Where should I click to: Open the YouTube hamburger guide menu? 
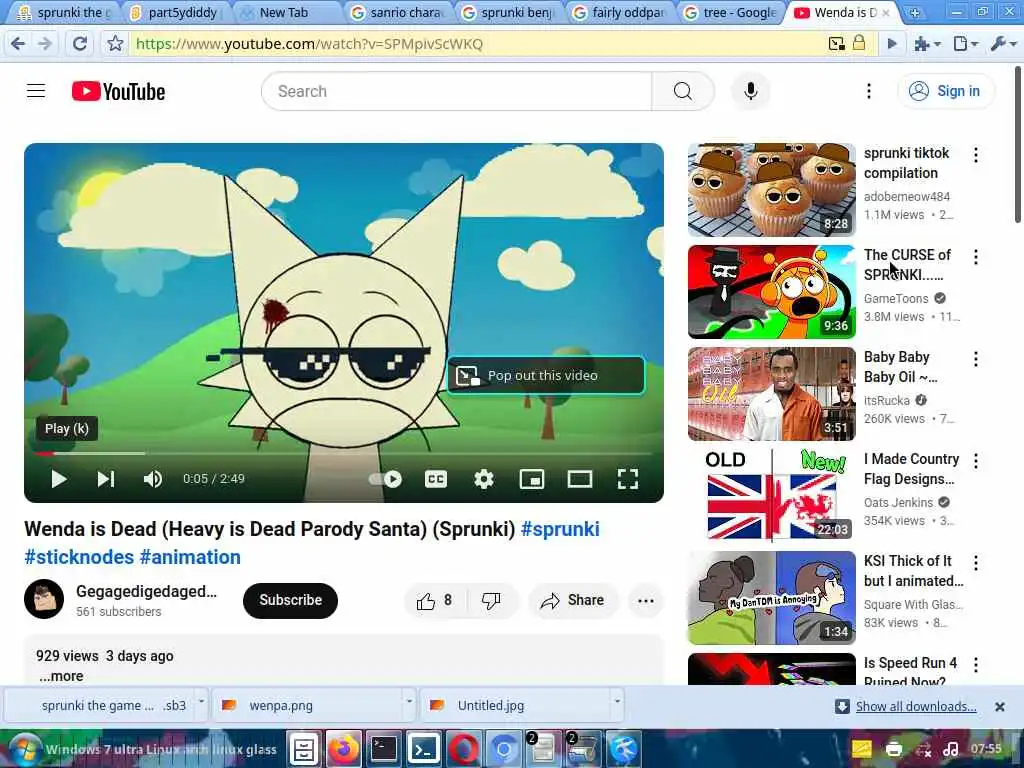(x=36, y=91)
